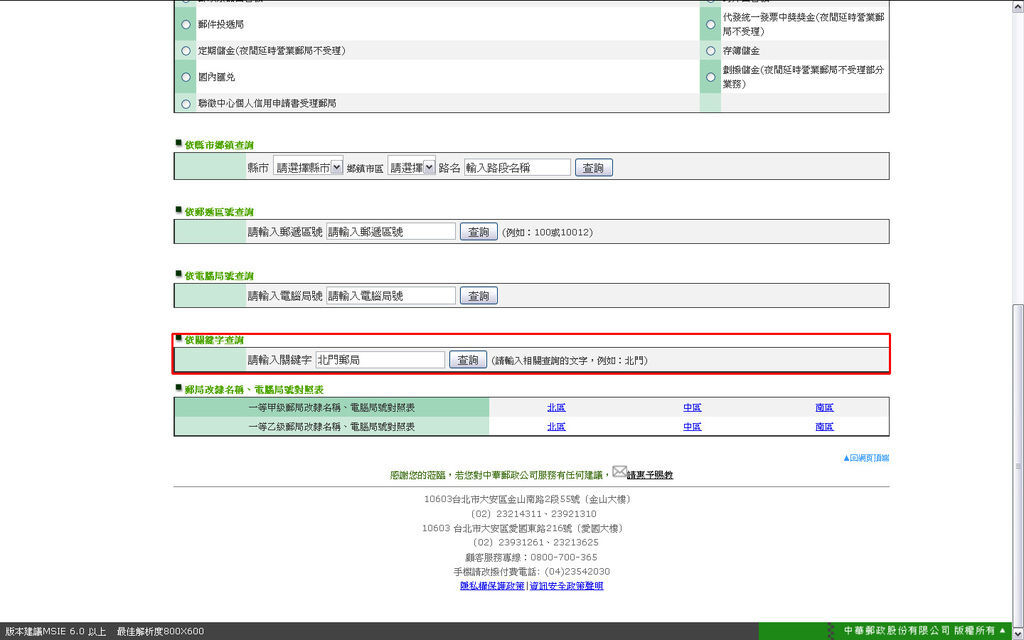This screenshot has height=640, width=1024.
Task: Select the 郵件投遞局 radio button
Action: click(186, 24)
